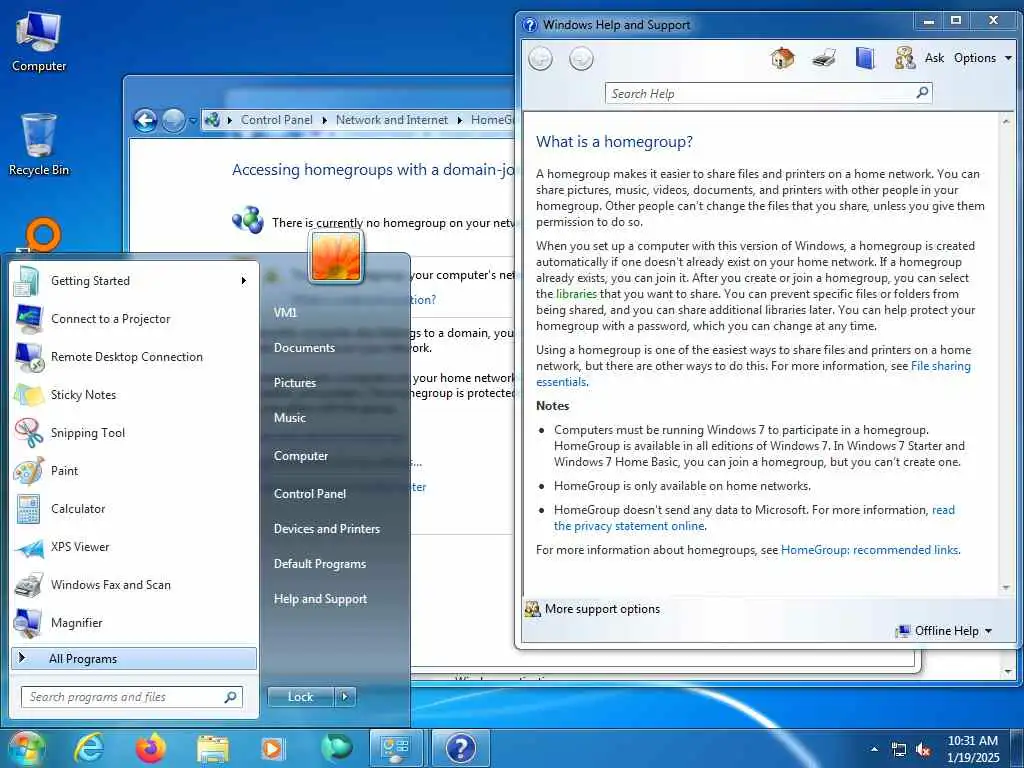Expand the Getting Started submenu arrow
The width and height of the screenshot is (1024, 768).
coord(244,281)
